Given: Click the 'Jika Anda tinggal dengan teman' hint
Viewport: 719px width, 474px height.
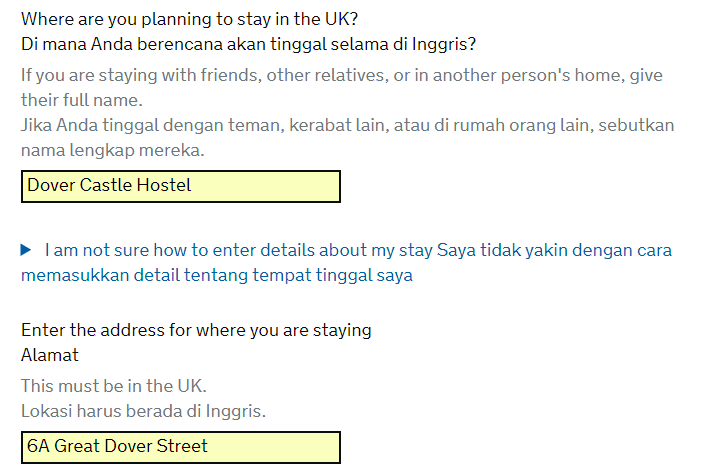Looking at the screenshot, I should (347, 126).
